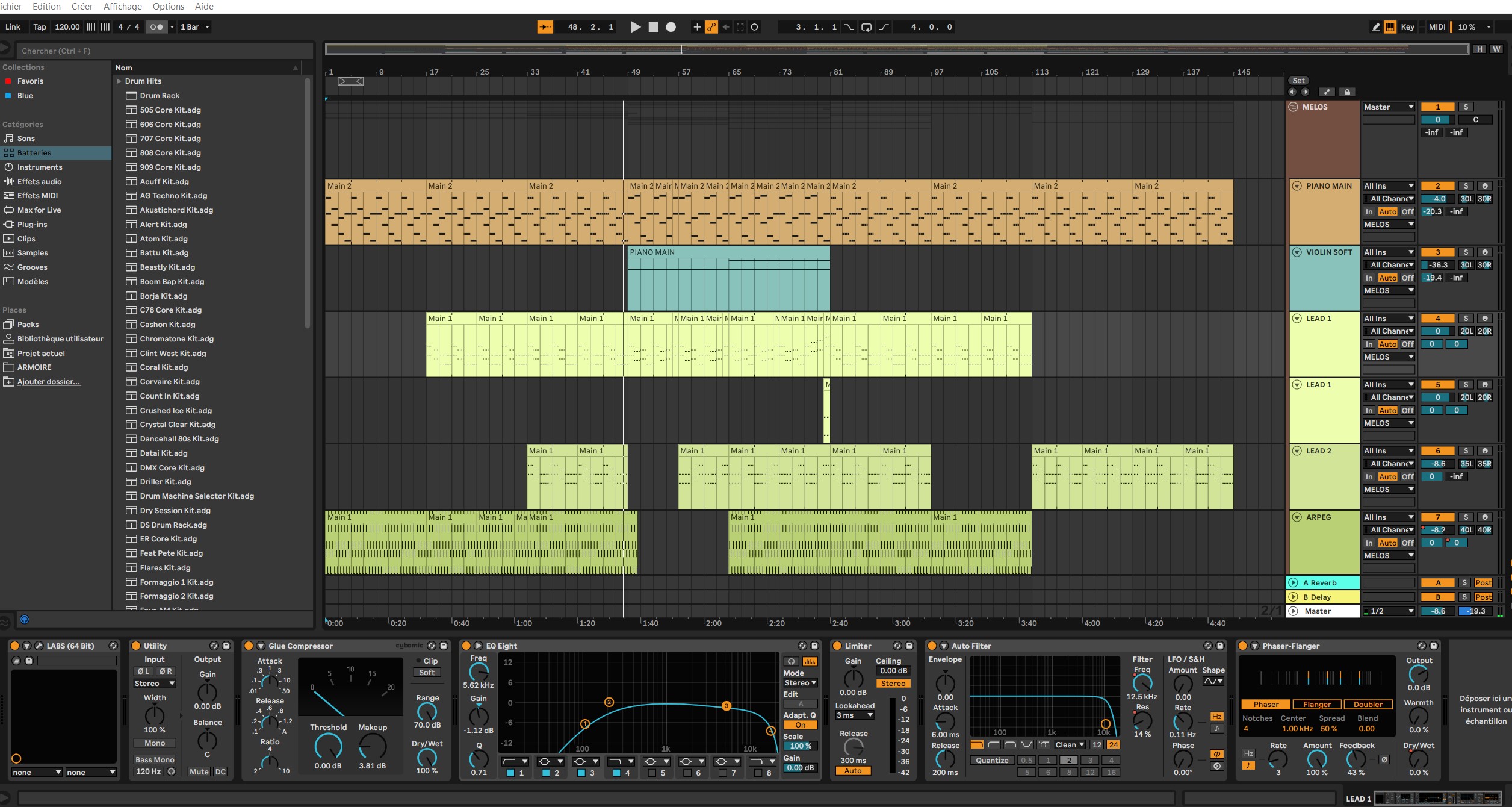
Task: Solo the PIANO MAIN track
Action: tap(1466, 186)
